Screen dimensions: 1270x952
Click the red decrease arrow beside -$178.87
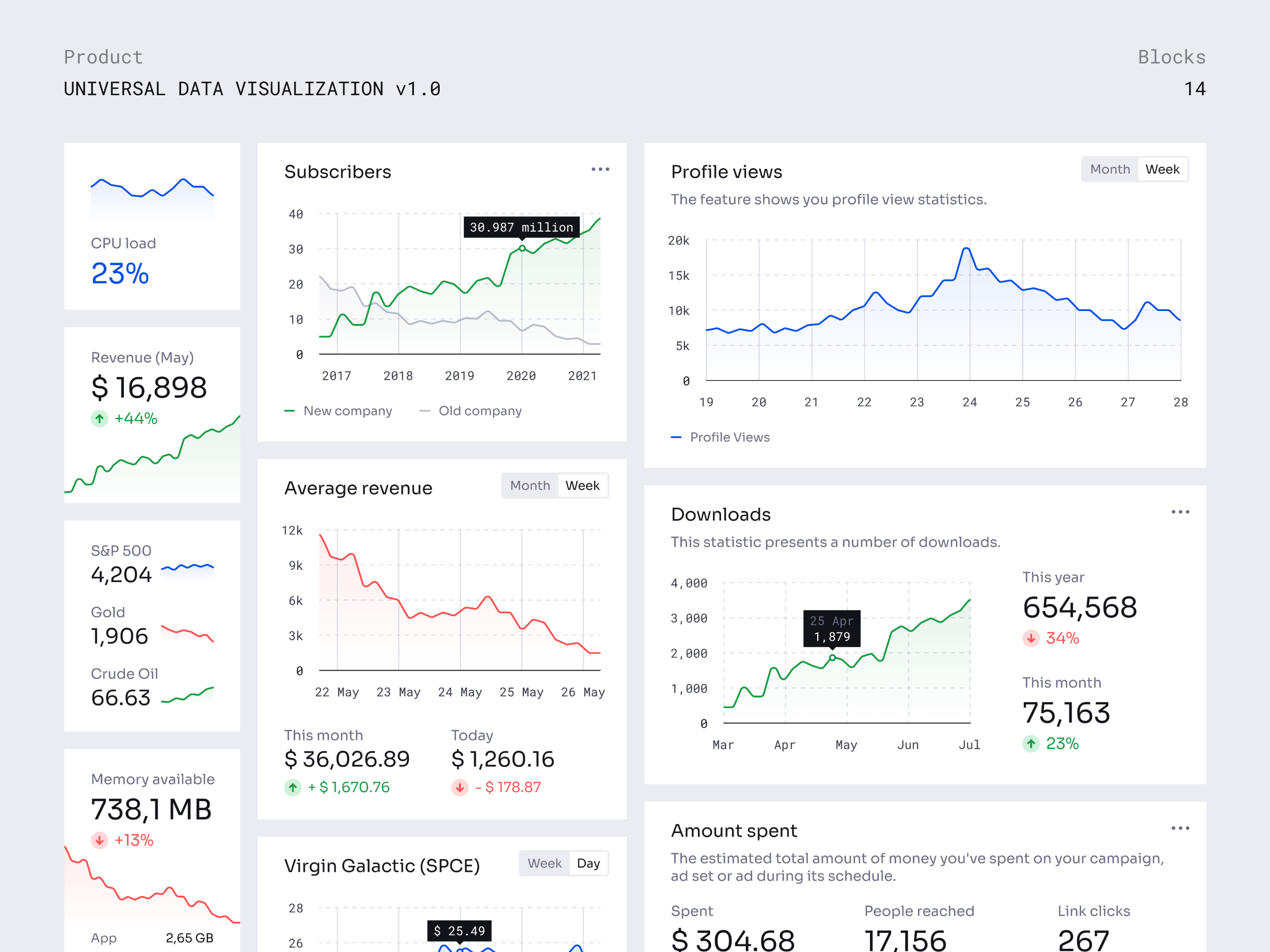tap(459, 787)
